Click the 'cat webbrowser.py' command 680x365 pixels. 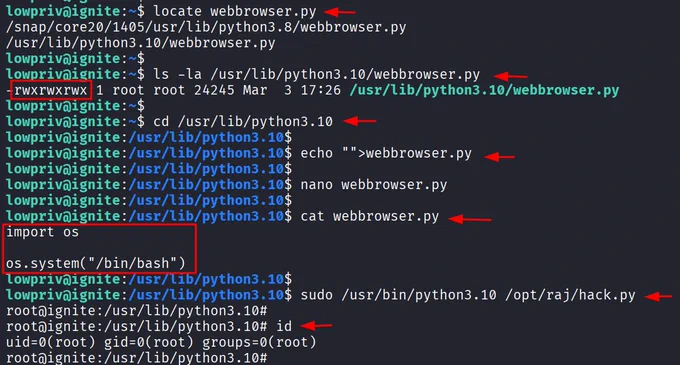(x=369, y=216)
